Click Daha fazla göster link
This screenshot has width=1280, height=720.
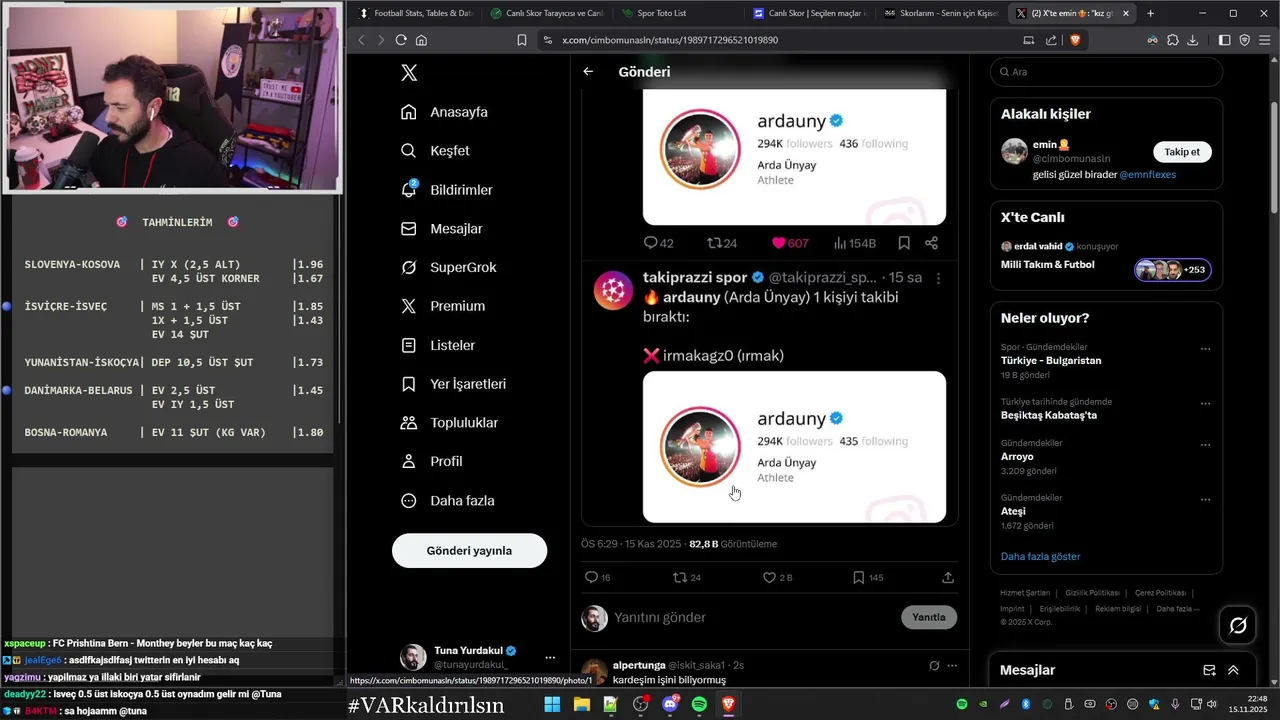1040,556
